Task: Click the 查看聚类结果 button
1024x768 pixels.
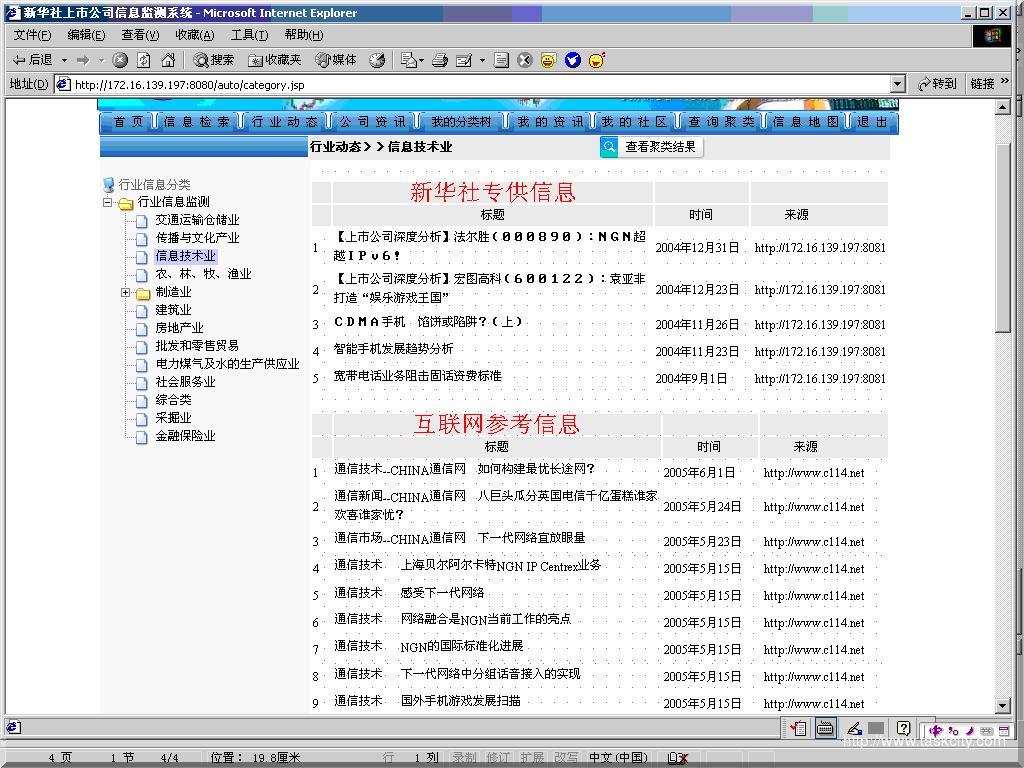Action: click(x=660, y=147)
